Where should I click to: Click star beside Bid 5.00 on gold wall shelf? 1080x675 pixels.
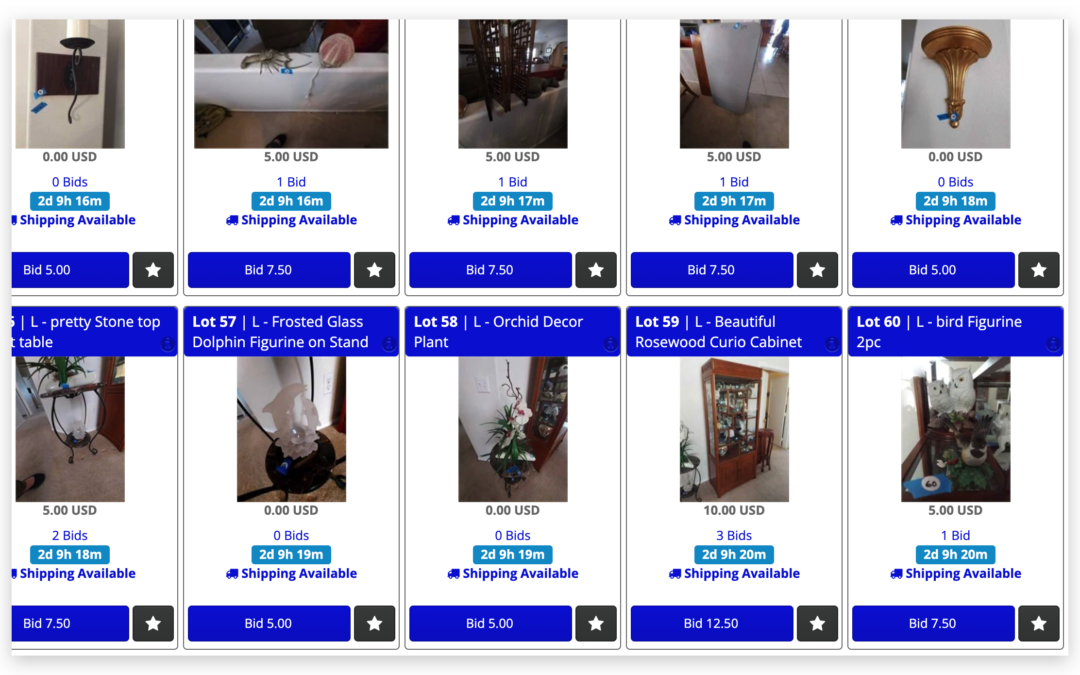pyautogui.click(x=1039, y=270)
